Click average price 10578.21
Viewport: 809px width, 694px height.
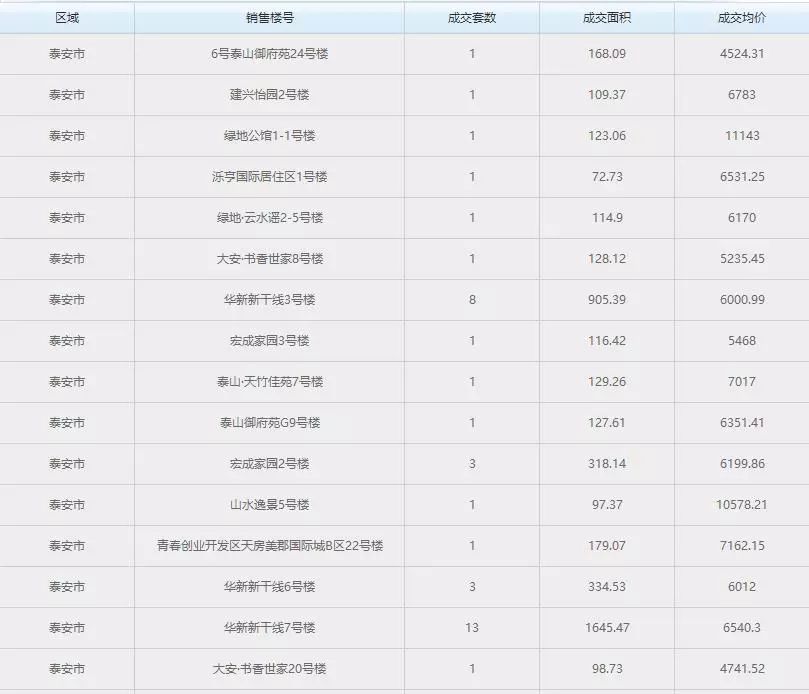click(742, 505)
